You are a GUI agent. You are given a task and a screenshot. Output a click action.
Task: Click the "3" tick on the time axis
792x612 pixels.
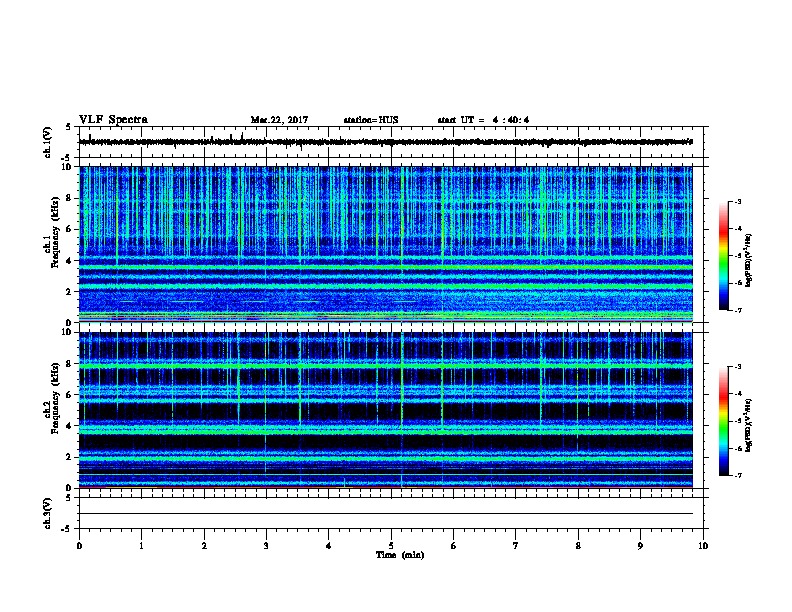click(x=266, y=546)
